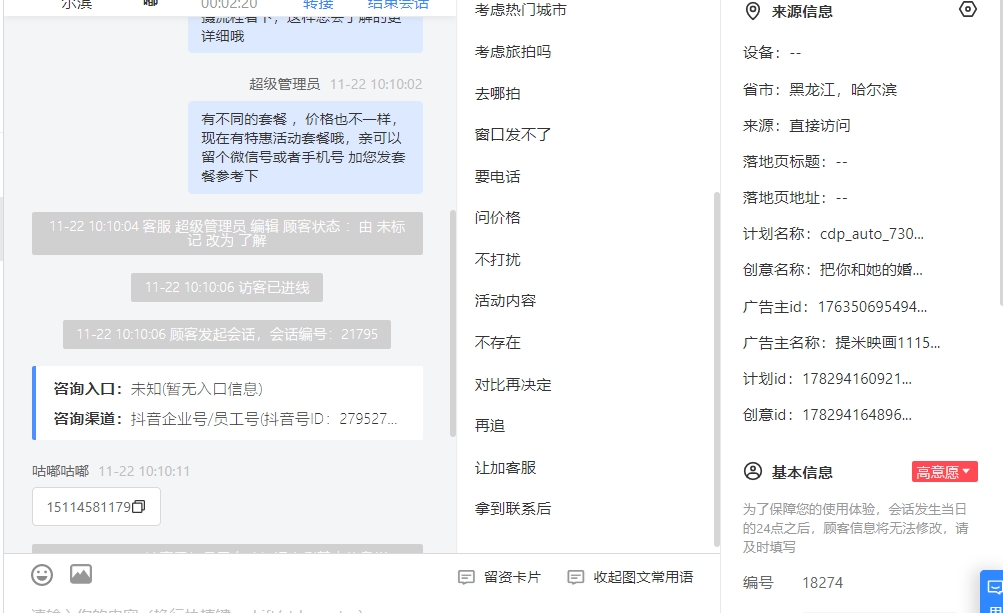Click the 落地页标题 entry
Viewport: 1003px width, 613px height.
(794, 162)
